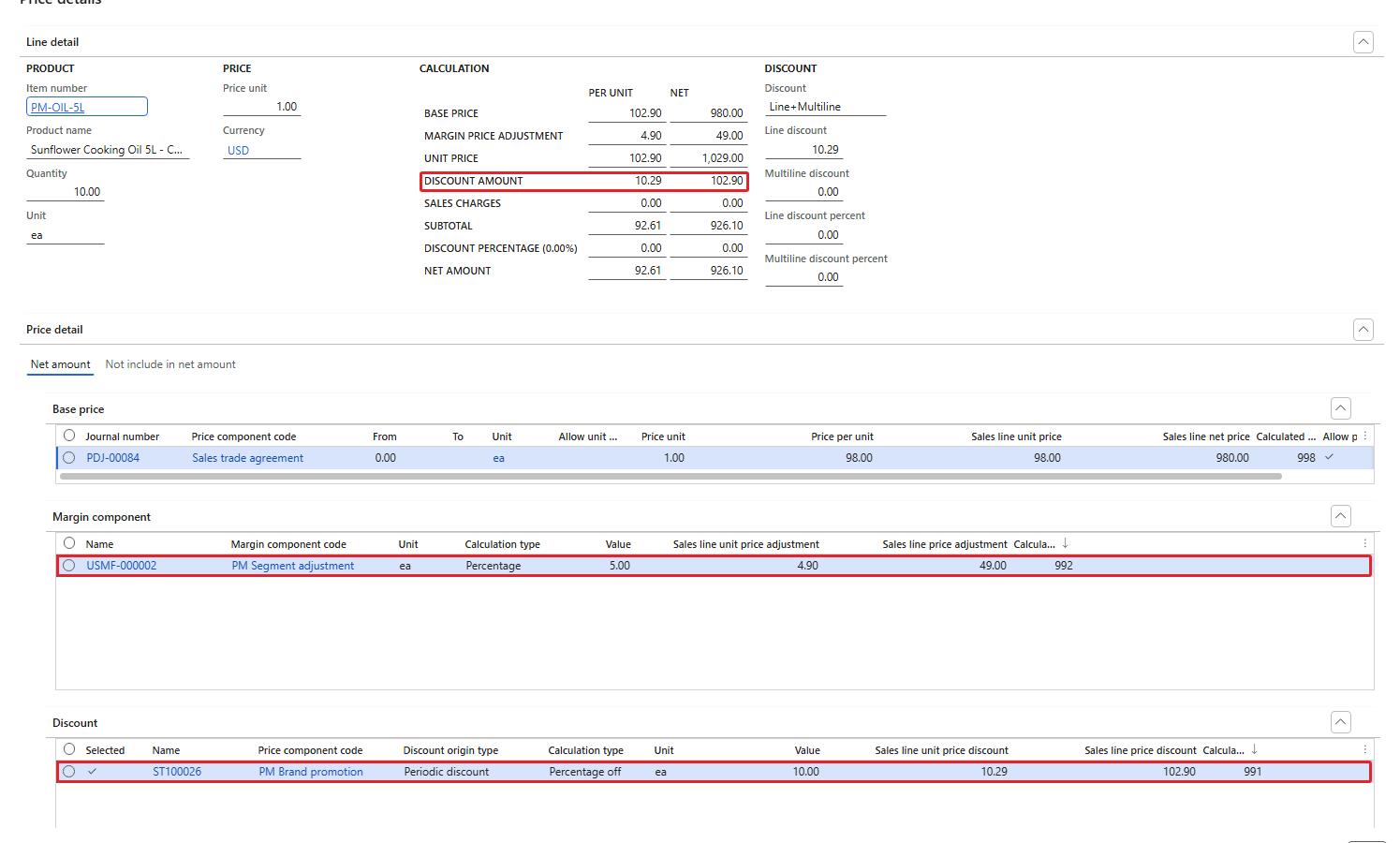The width and height of the screenshot is (1400, 843).
Task: Click the Product name field
Action: pos(108,150)
